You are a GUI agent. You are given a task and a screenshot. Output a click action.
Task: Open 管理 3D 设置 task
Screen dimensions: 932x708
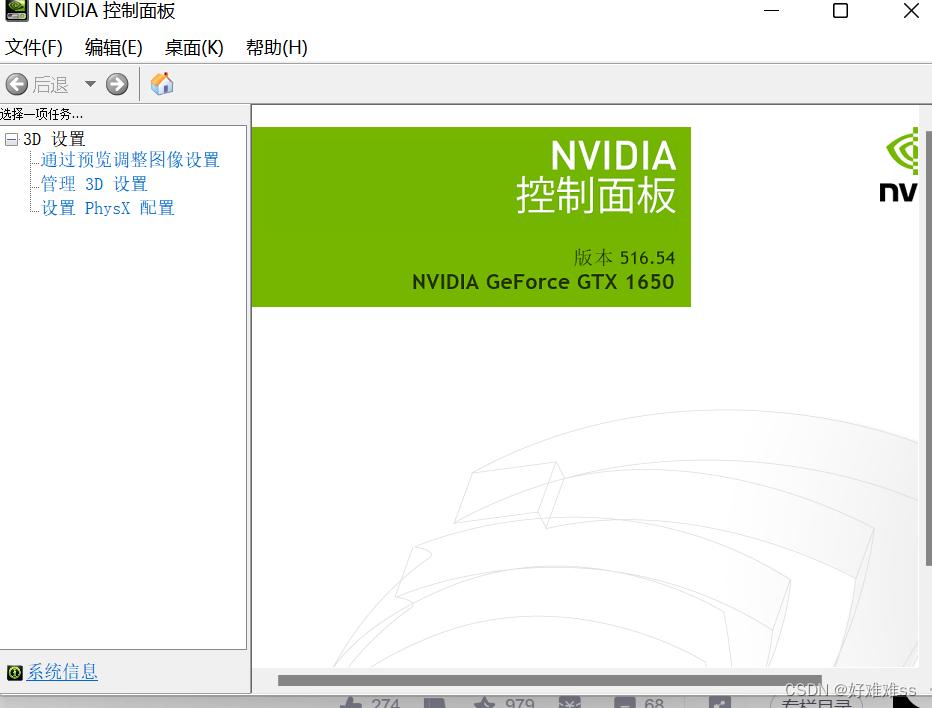point(94,184)
